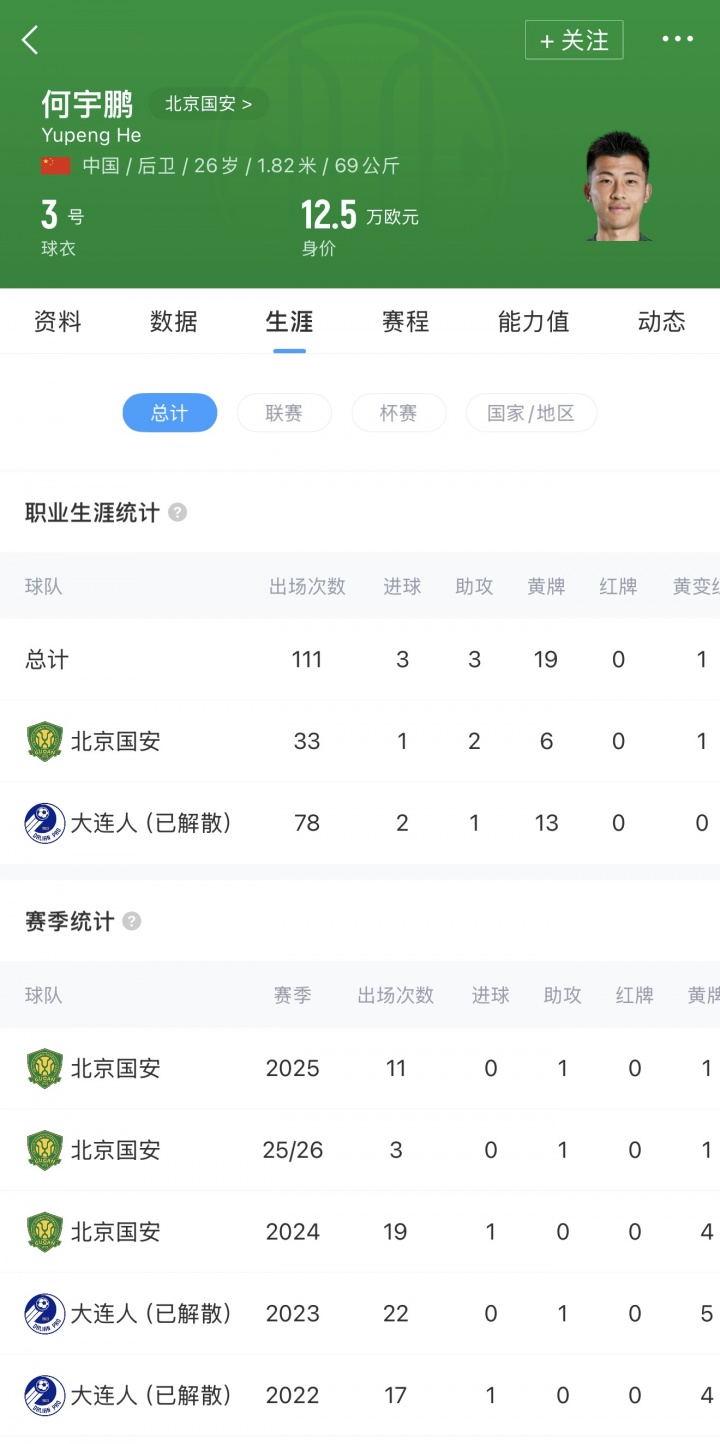Tap Beijing Guoan crest in 2025 season row
Image resolution: width=720 pixels, height=1444 pixels.
(45, 1069)
